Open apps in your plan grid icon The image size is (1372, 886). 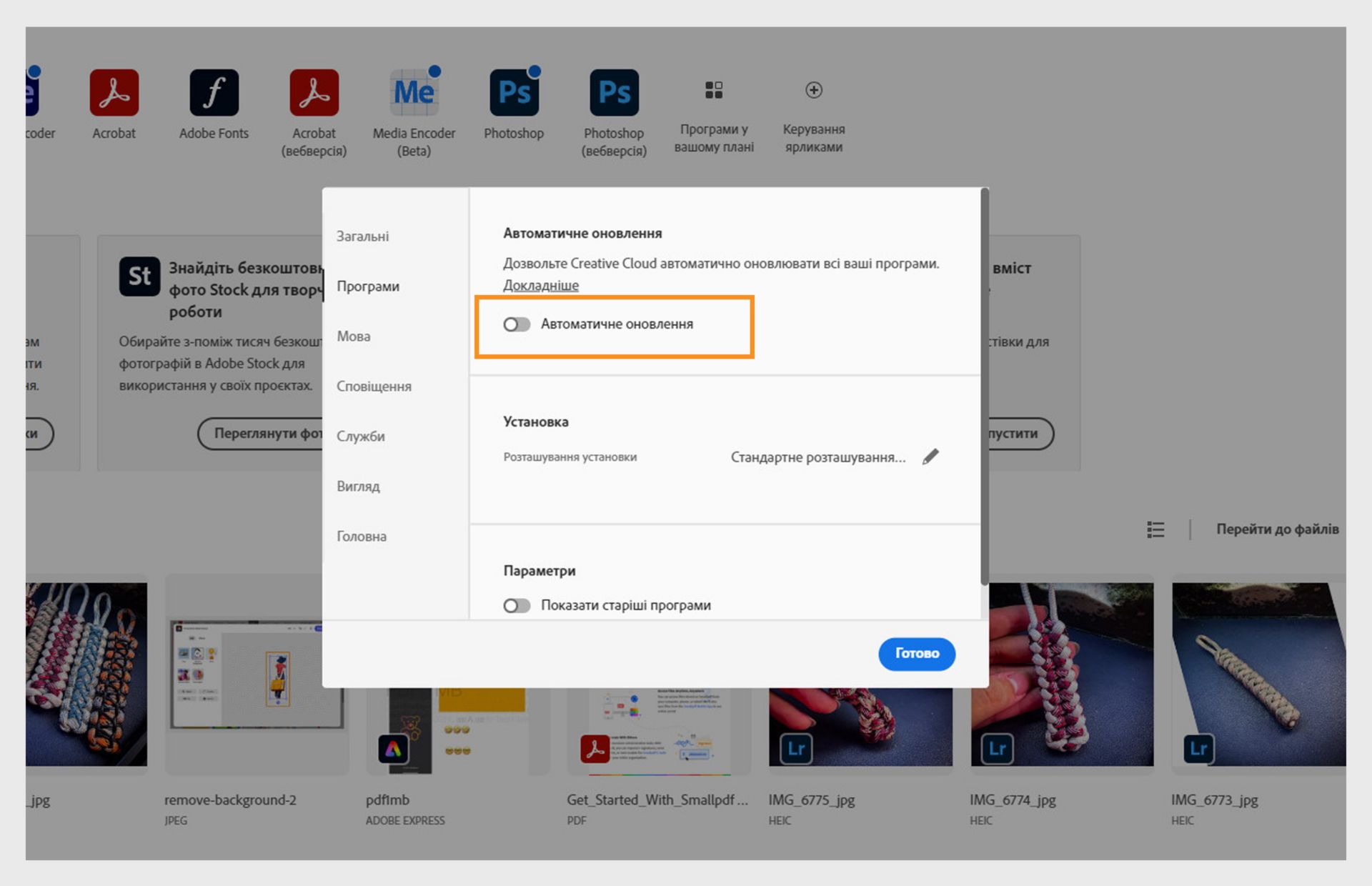pos(714,90)
